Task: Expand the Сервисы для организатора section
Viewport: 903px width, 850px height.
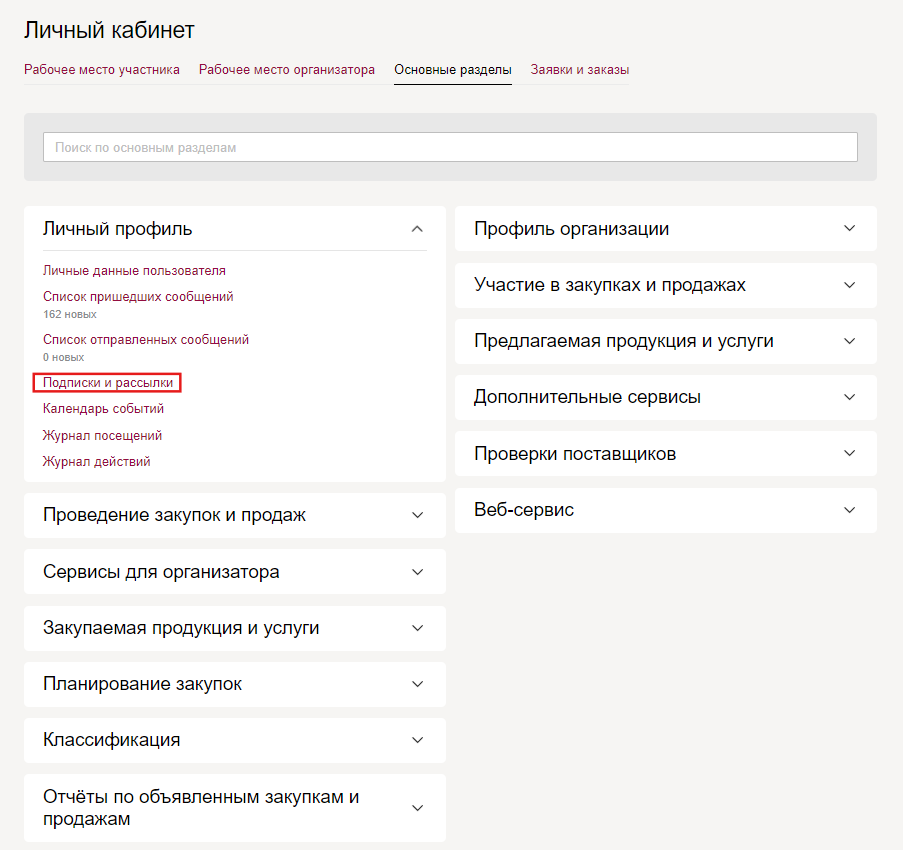Action: click(417, 572)
